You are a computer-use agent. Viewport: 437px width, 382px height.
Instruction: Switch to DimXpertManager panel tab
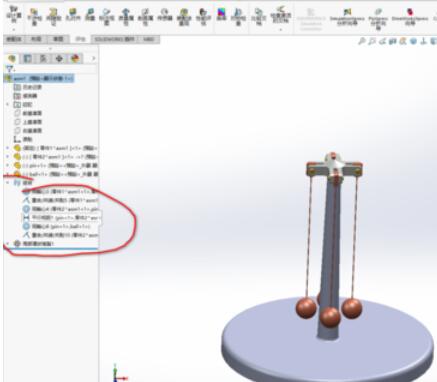pyautogui.click(x=59, y=59)
